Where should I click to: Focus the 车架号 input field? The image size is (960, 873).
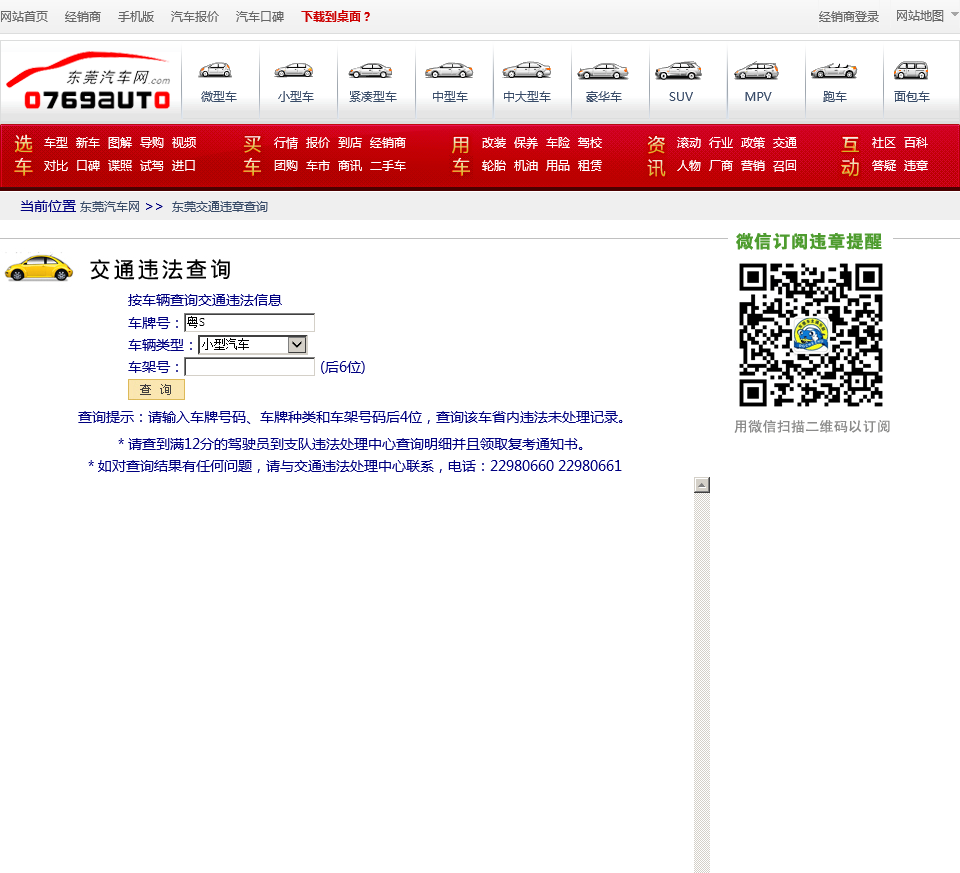[249, 367]
